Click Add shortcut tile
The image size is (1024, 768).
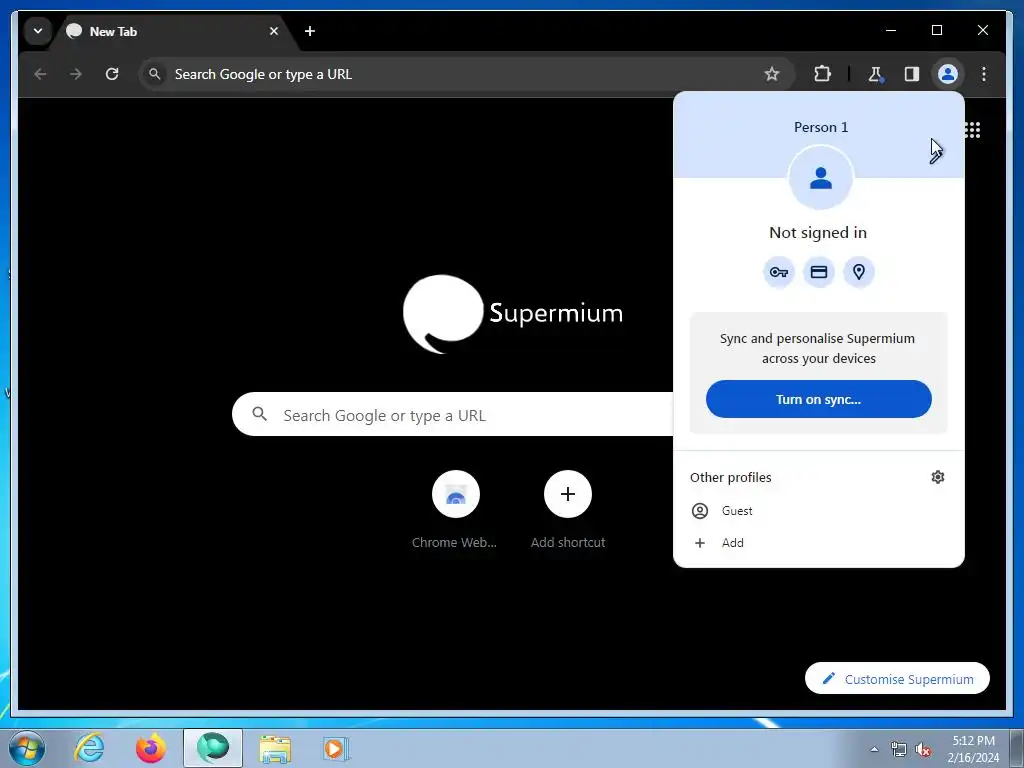pyautogui.click(x=568, y=510)
